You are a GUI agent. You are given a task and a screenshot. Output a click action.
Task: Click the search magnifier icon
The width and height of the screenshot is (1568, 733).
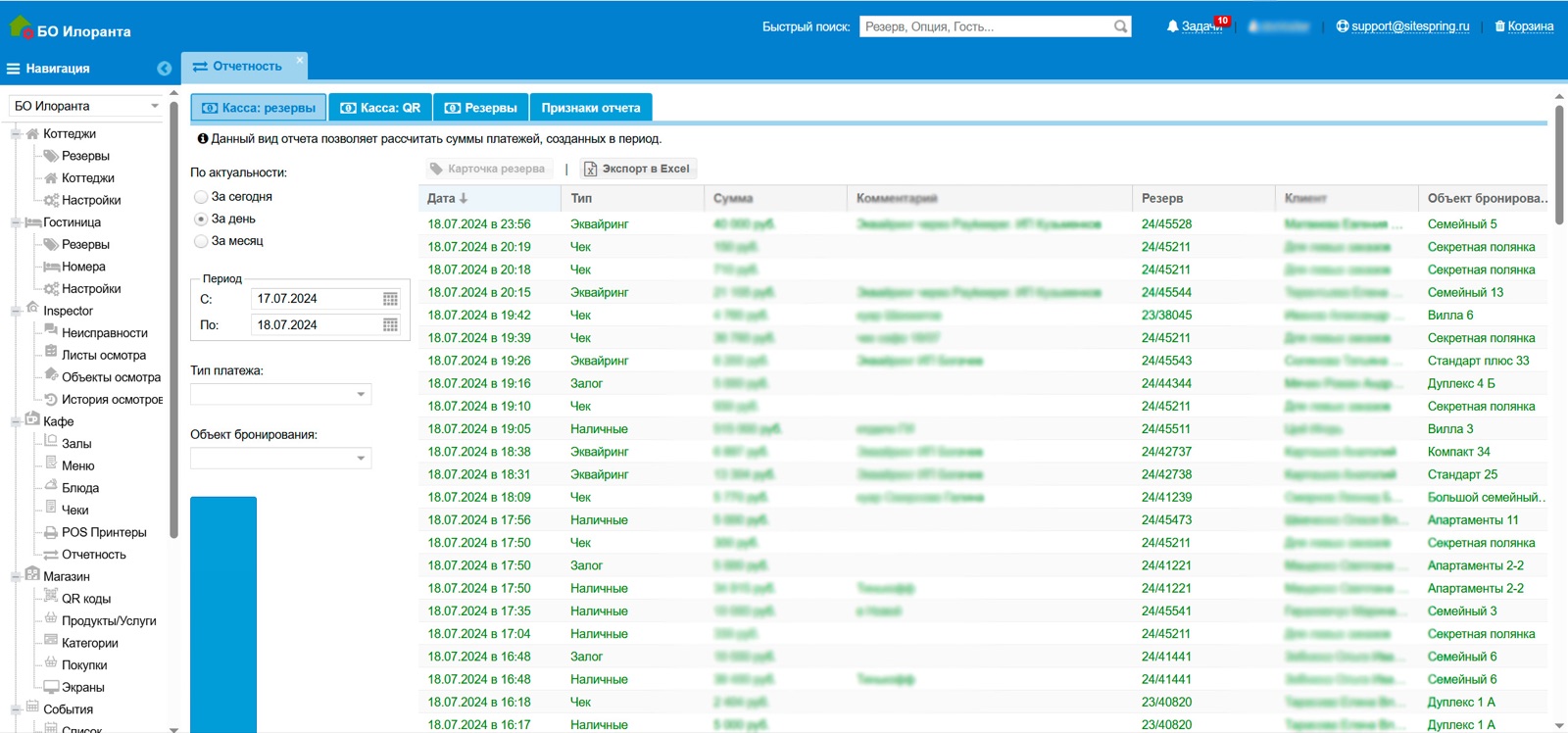click(x=1120, y=26)
